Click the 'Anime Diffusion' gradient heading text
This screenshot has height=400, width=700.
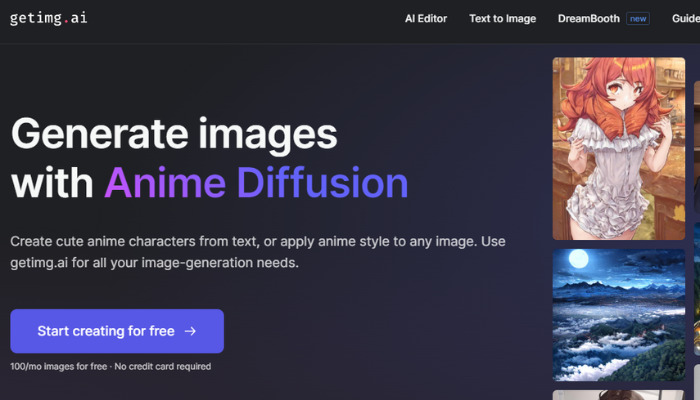tap(256, 183)
